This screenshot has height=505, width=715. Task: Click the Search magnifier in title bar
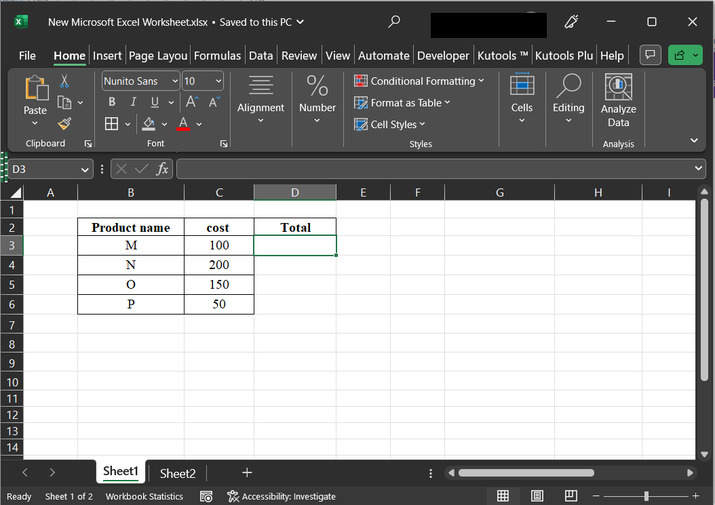tap(394, 21)
